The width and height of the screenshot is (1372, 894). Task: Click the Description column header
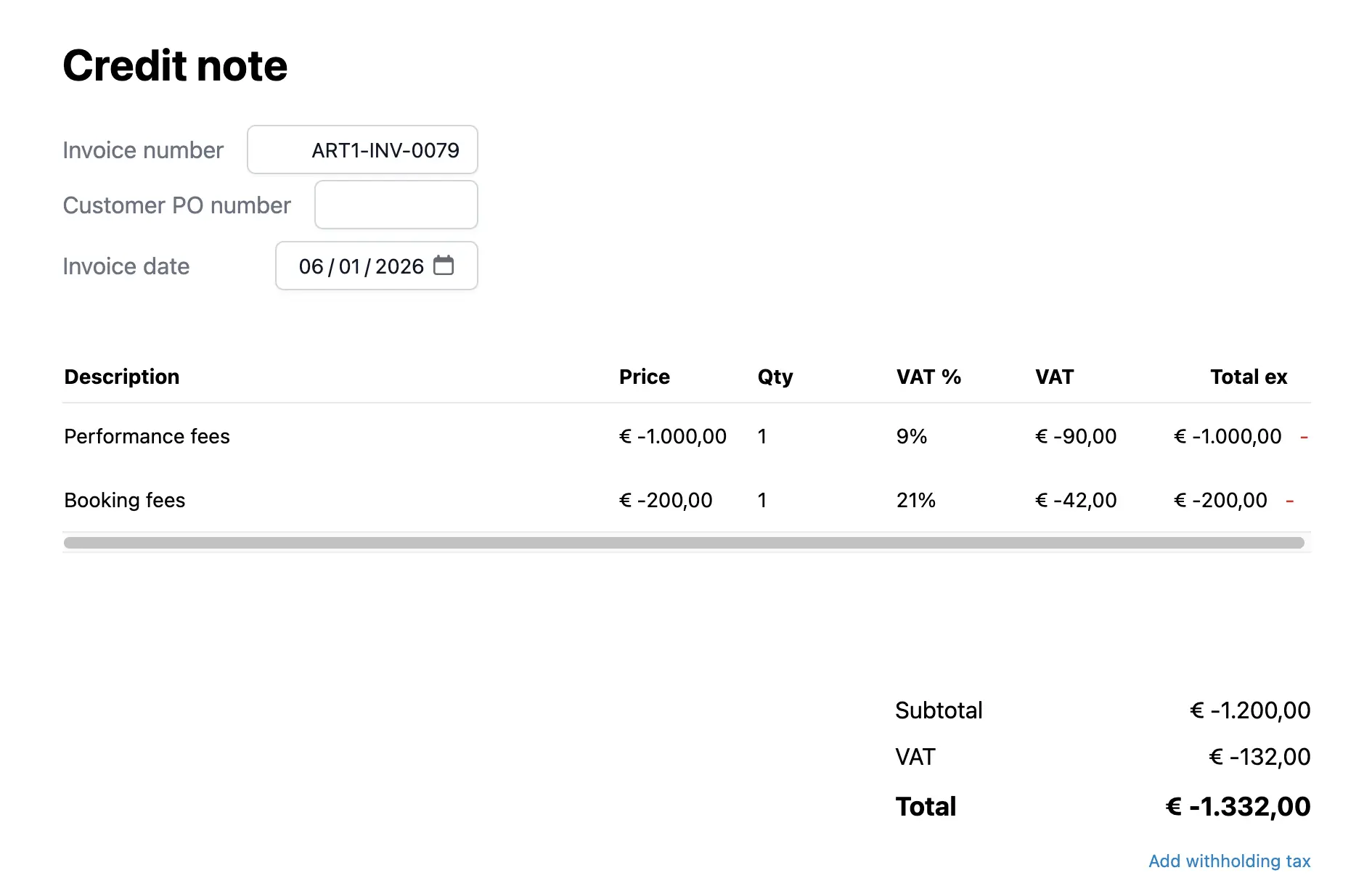click(122, 377)
